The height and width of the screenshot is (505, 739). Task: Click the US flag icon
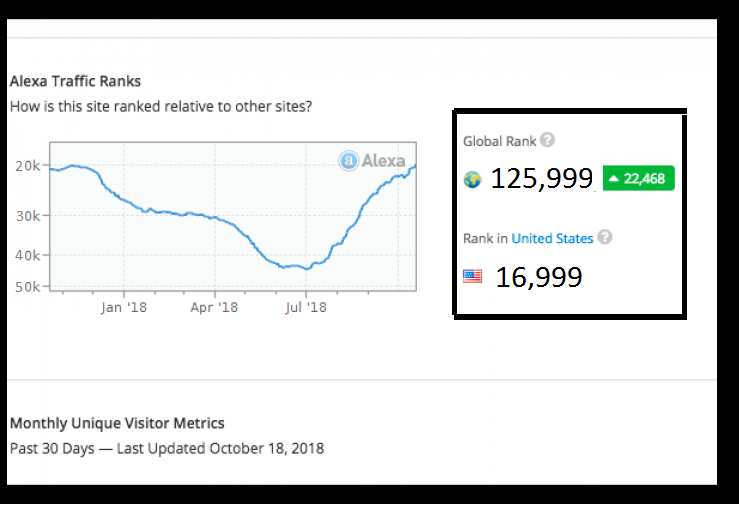point(473,276)
